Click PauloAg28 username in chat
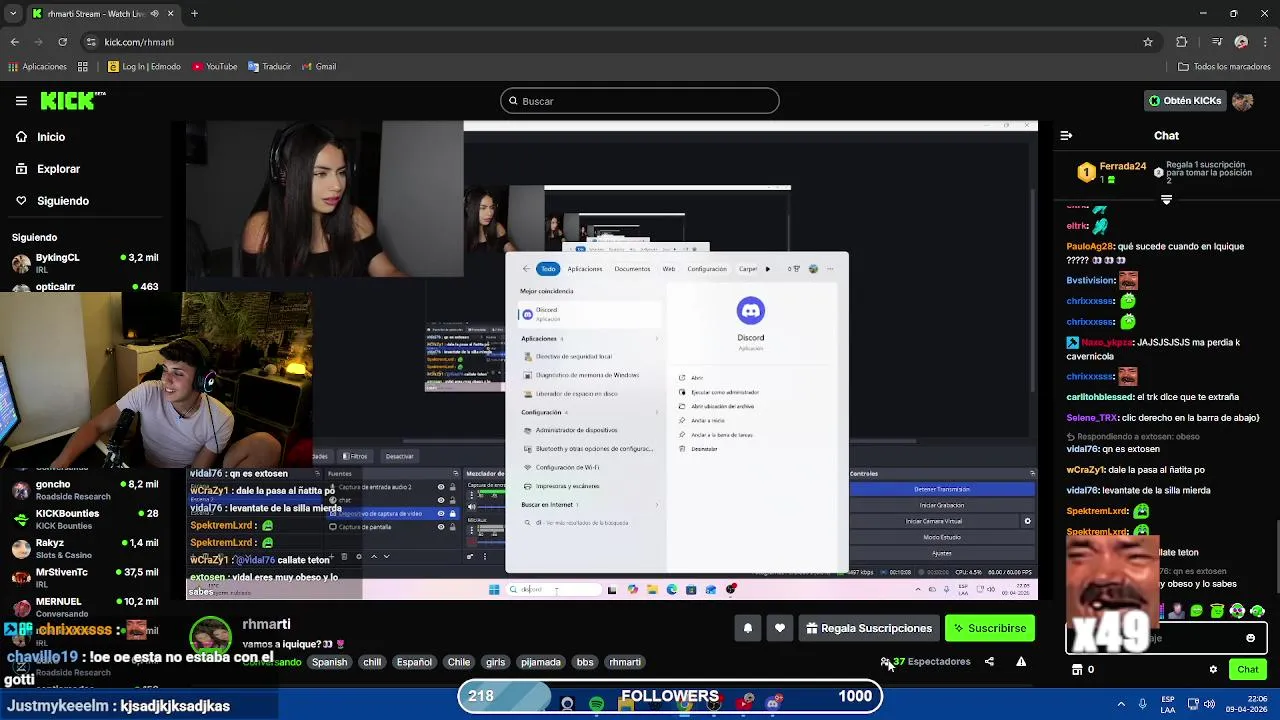 pos(1088,246)
